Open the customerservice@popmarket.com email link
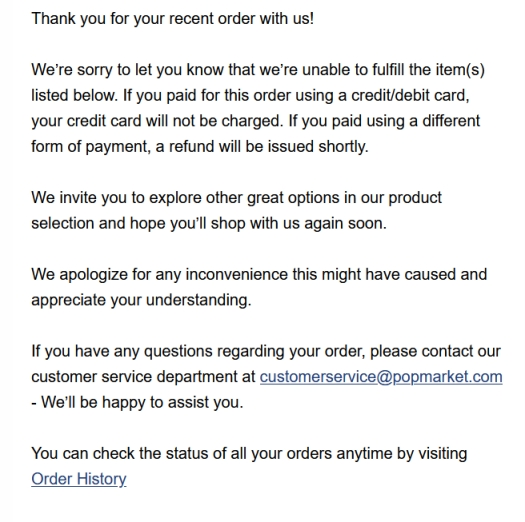Screen dimensions: 525x522 [381, 377]
